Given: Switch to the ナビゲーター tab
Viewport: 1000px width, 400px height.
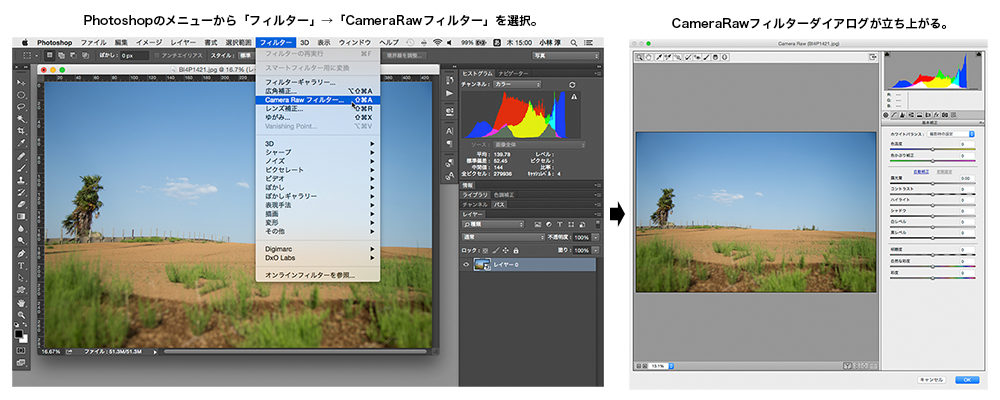Looking at the screenshot, I should (x=513, y=73).
